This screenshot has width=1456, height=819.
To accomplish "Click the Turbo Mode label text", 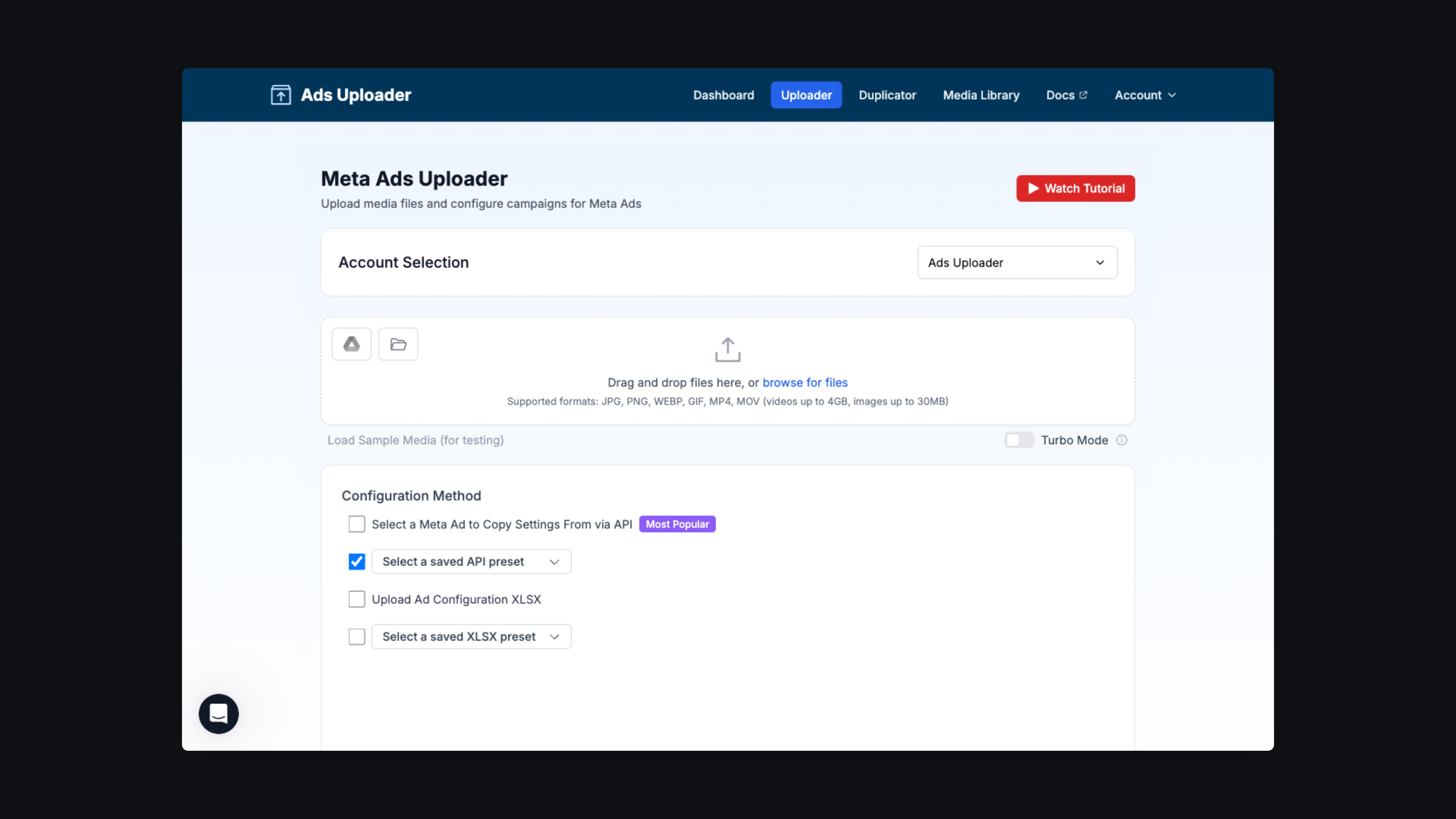I will pos(1075,440).
